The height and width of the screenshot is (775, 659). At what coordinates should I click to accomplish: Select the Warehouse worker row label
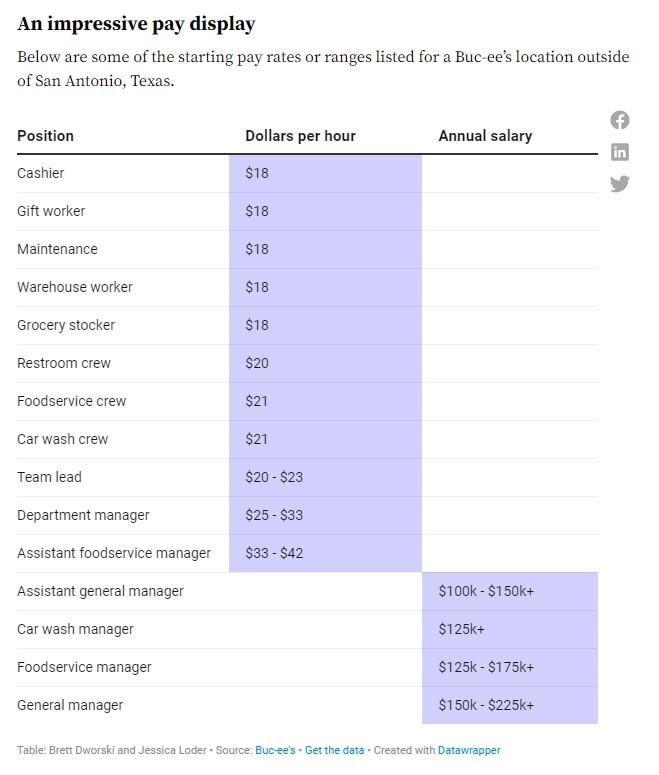75,287
